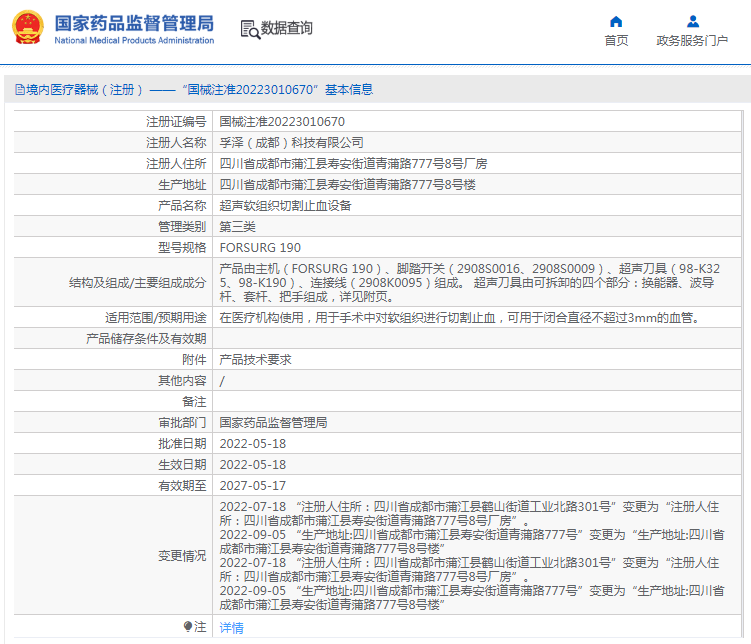The width and height of the screenshot is (751, 644).
Task: Click the 产品储存条件及有效期 label
Action: (146, 339)
